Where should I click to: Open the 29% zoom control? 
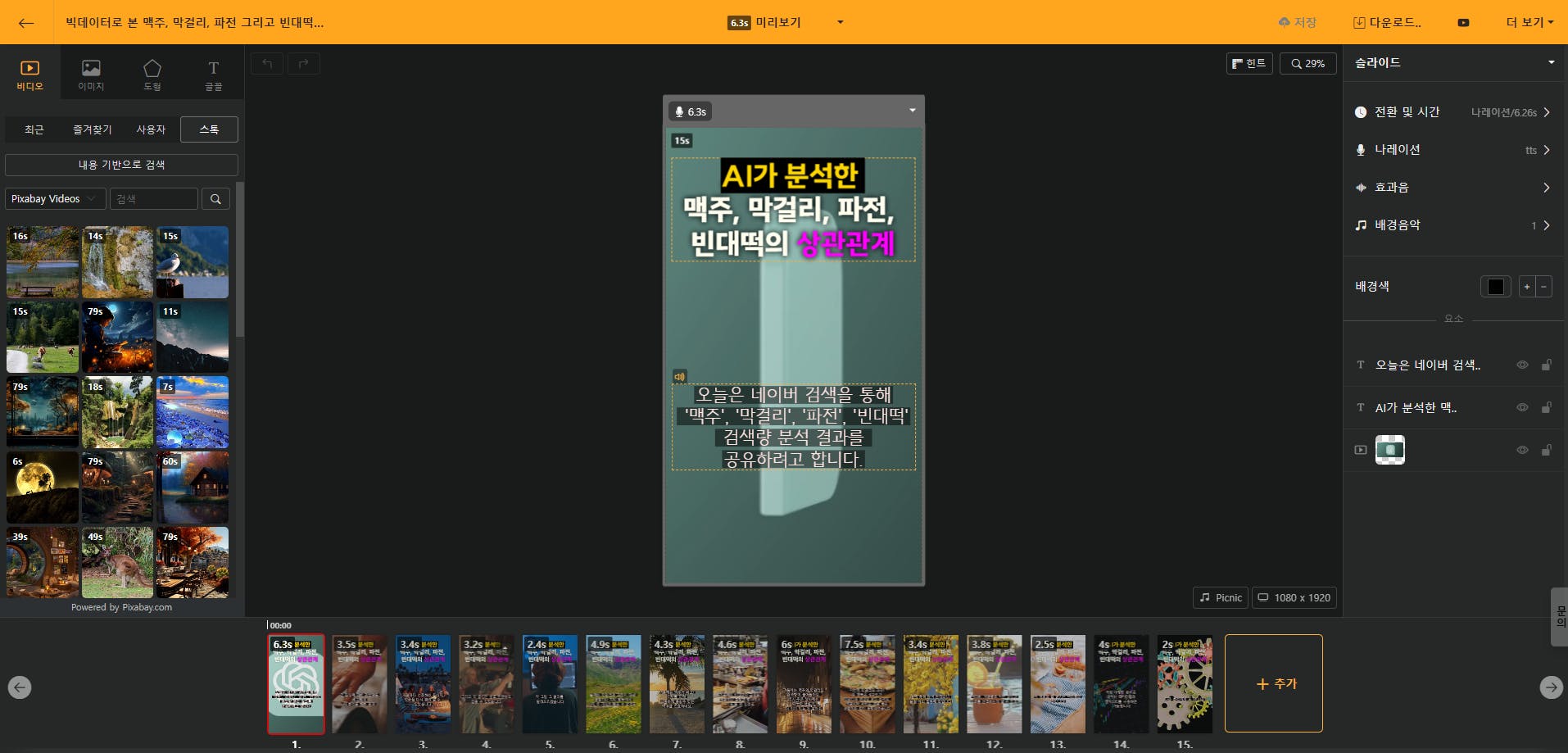1308,63
